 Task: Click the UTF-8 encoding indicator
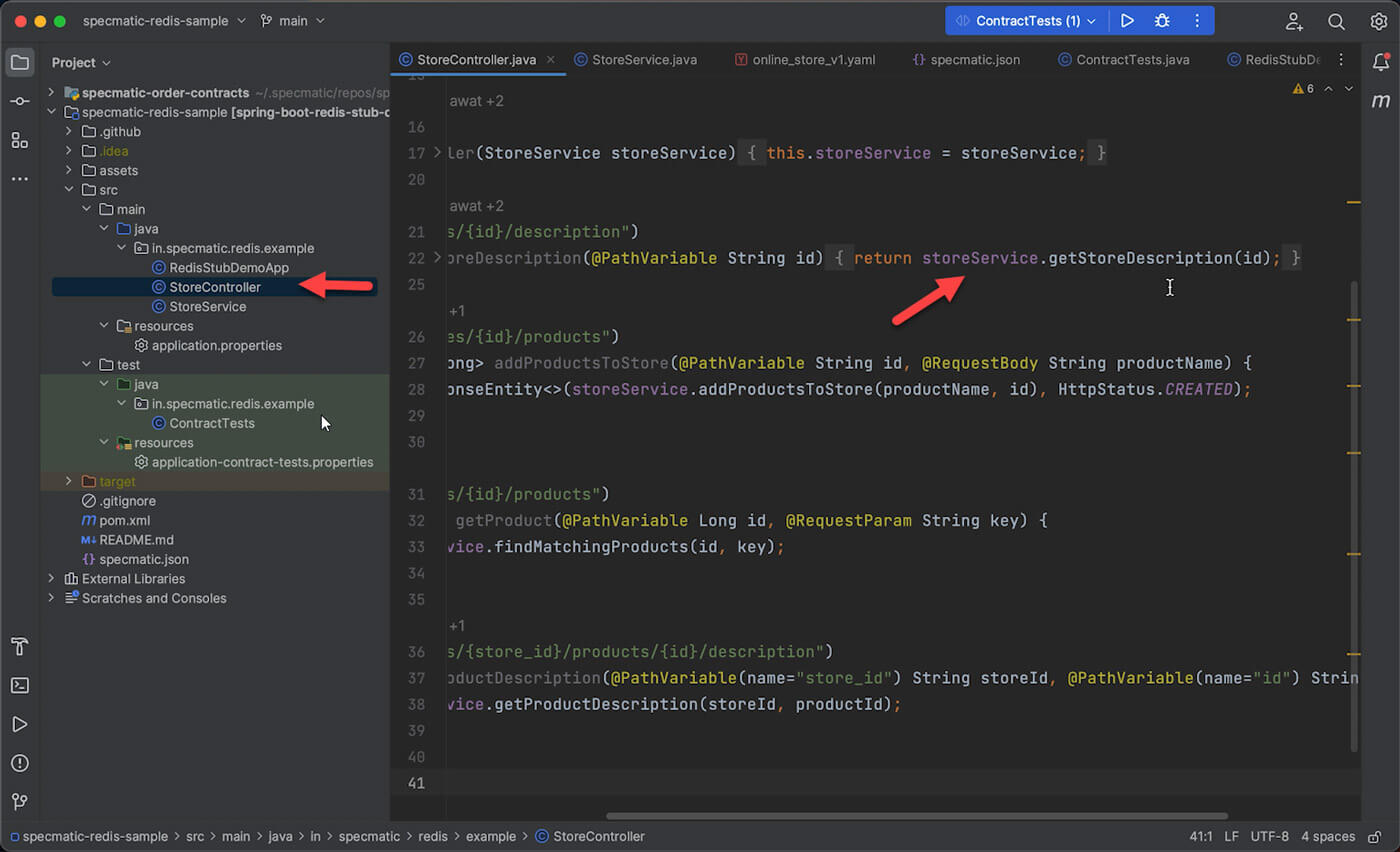pos(1269,836)
